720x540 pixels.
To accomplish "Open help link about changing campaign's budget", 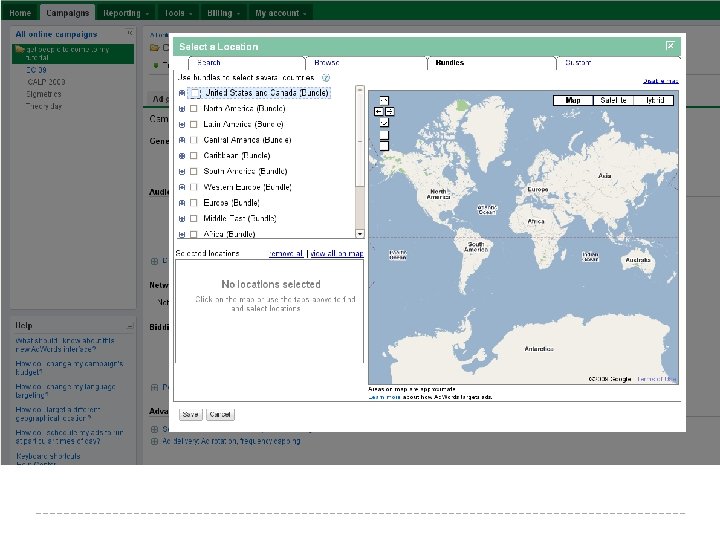I will pyautogui.click(x=69, y=368).
